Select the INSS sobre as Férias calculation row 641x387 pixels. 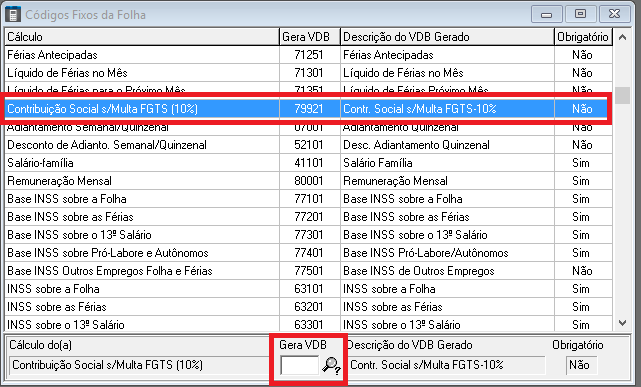point(308,307)
